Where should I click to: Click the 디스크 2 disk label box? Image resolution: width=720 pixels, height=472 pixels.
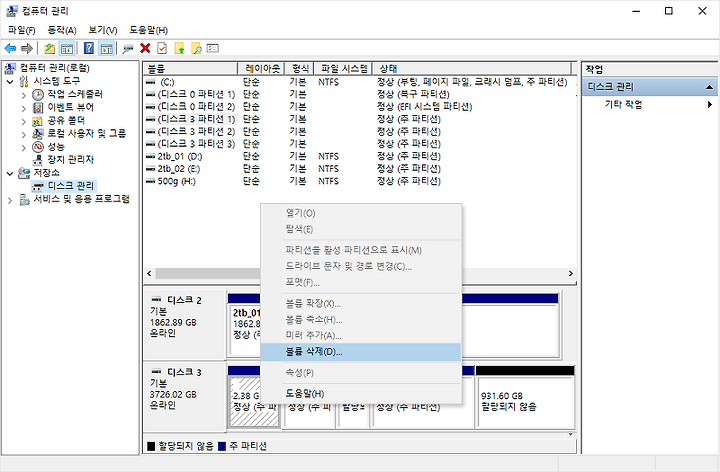click(185, 324)
